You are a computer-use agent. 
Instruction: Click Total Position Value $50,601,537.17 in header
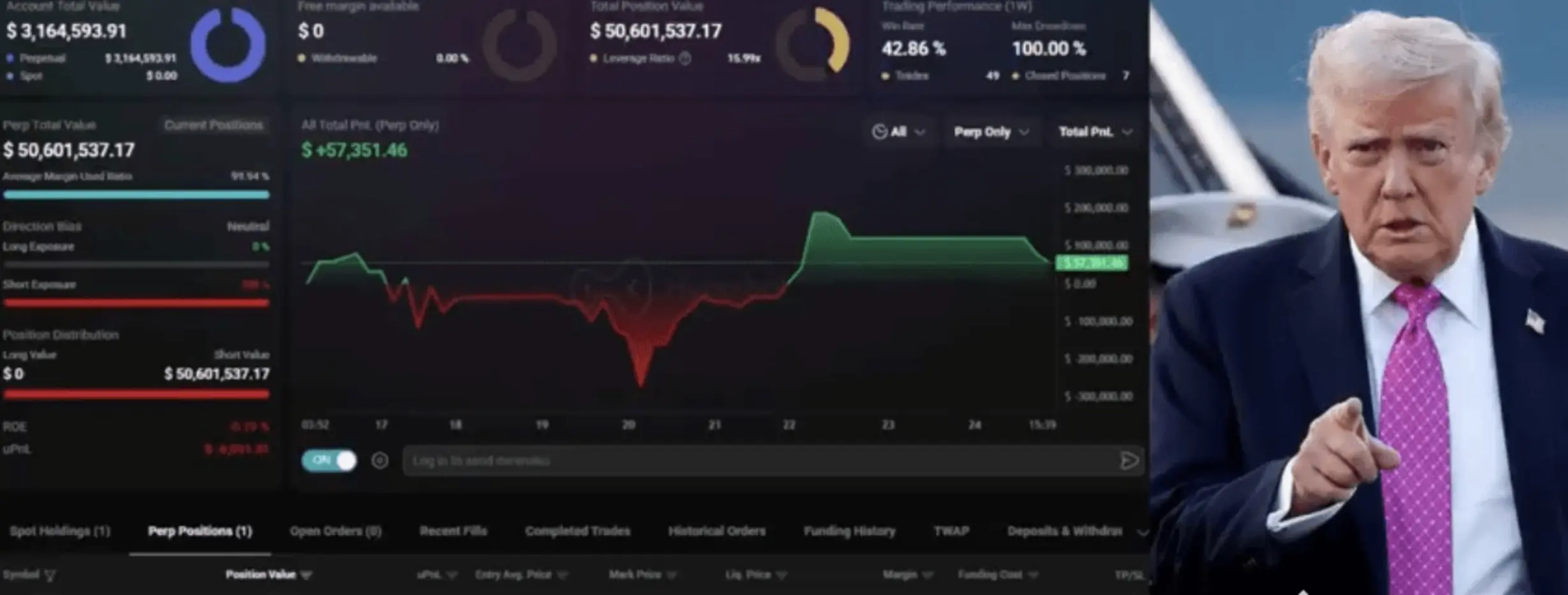click(x=656, y=31)
